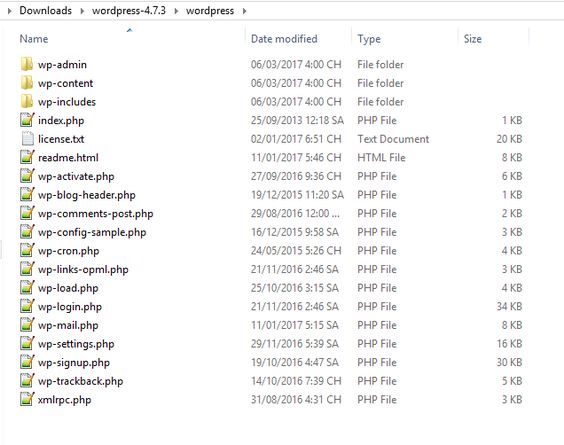This screenshot has height=445, width=564.
Task: Sort files by the Size column
Action: click(x=473, y=39)
